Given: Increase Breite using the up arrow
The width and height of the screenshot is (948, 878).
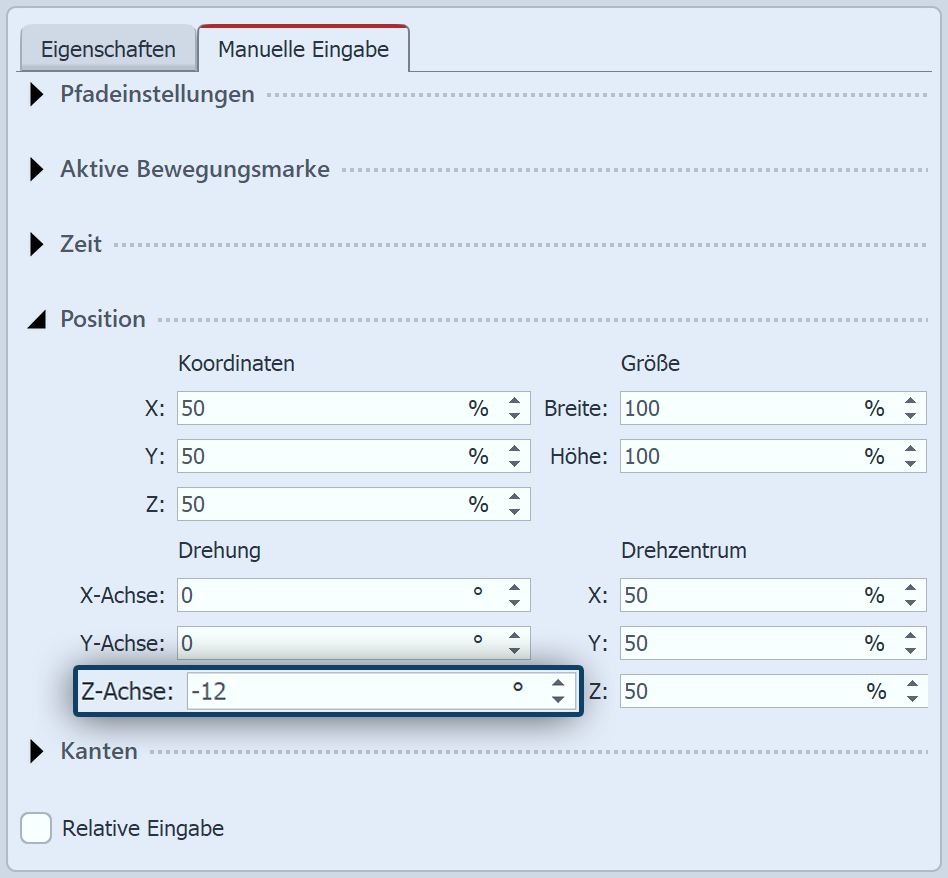Looking at the screenshot, I should (x=910, y=402).
